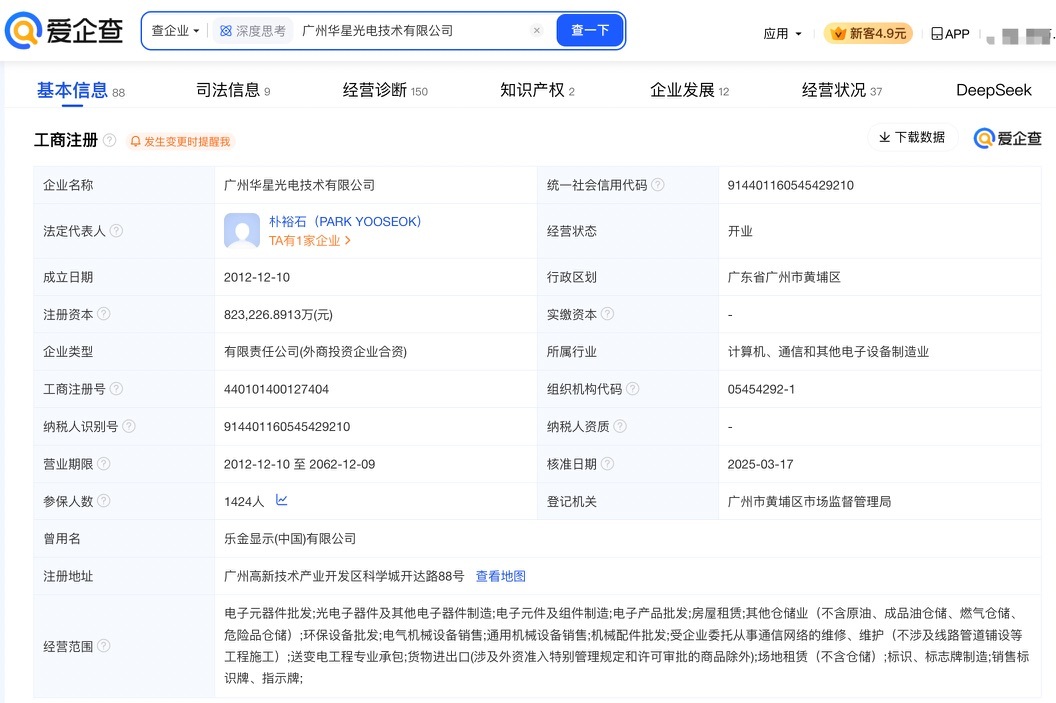Open the trend chart icon next to 1424人
Image resolution: width=1056 pixels, height=703 pixels.
click(x=282, y=500)
